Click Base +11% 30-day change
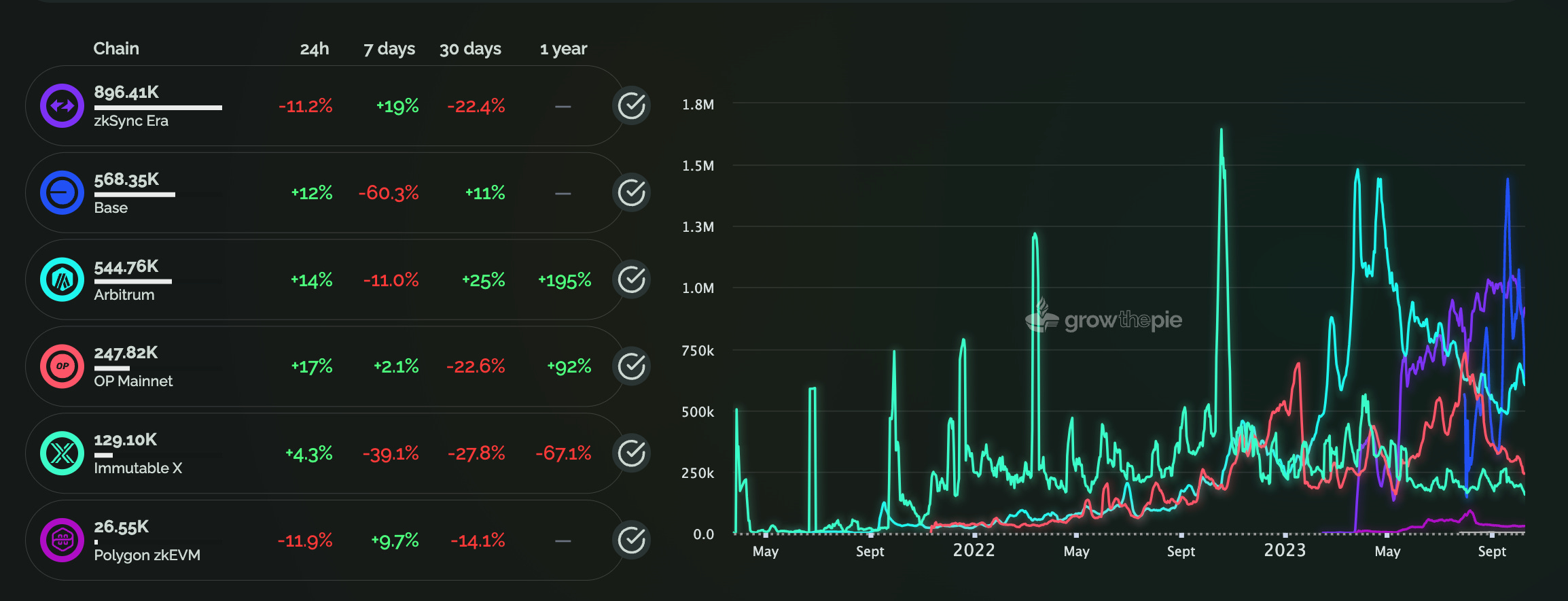 [x=485, y=193]
